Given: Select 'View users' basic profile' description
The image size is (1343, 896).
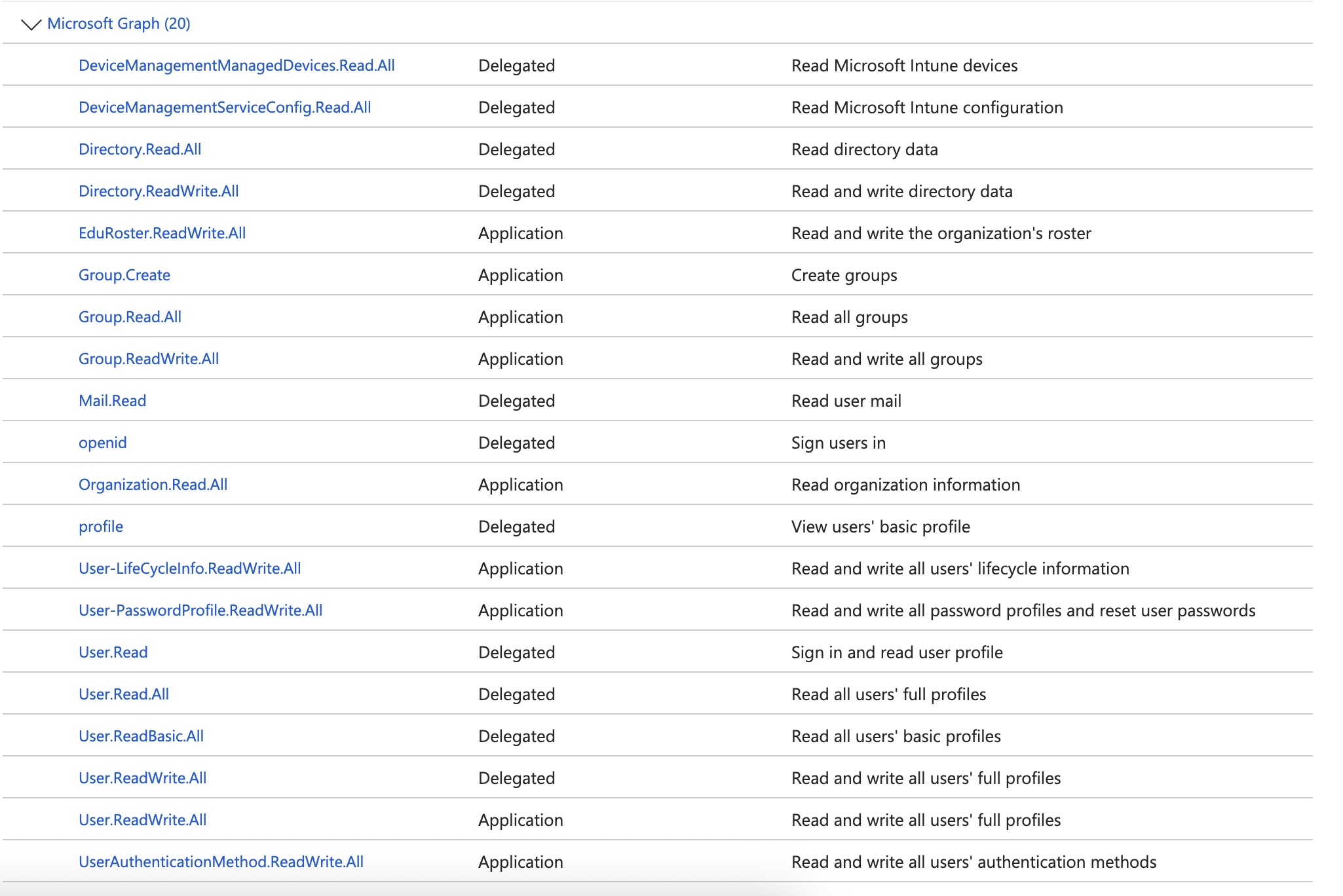Looking at the screenshot, I should tap(880, 527).
